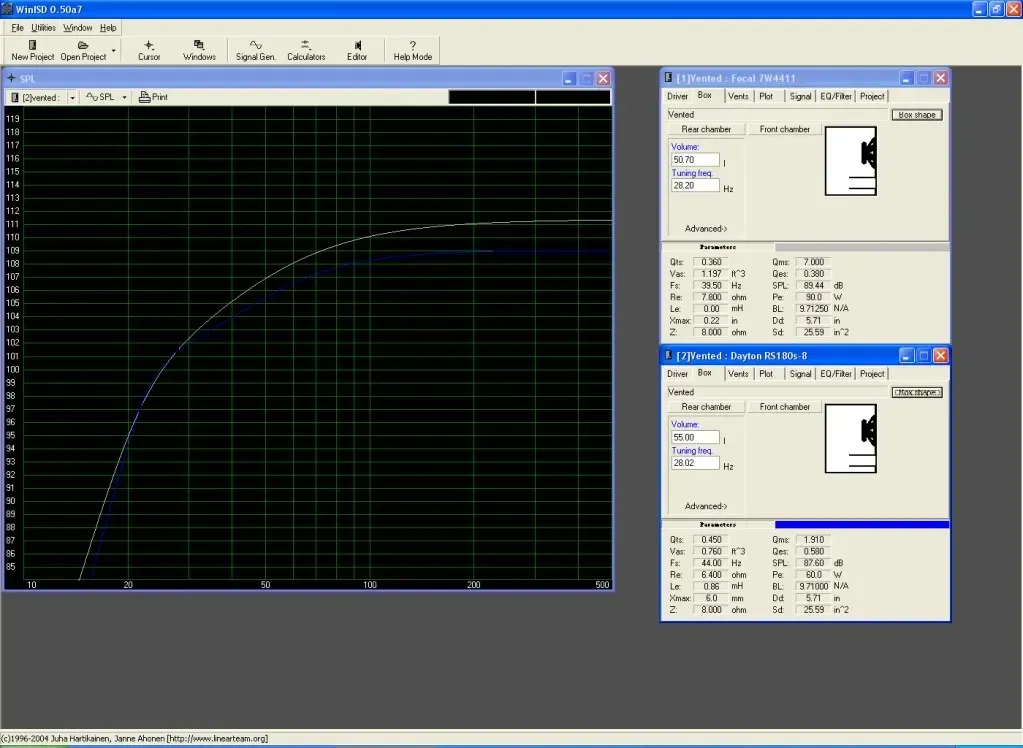The height and width of the screenshot is (748, 1023).
Task: Open the Window menu
Action: coord(78,27)
